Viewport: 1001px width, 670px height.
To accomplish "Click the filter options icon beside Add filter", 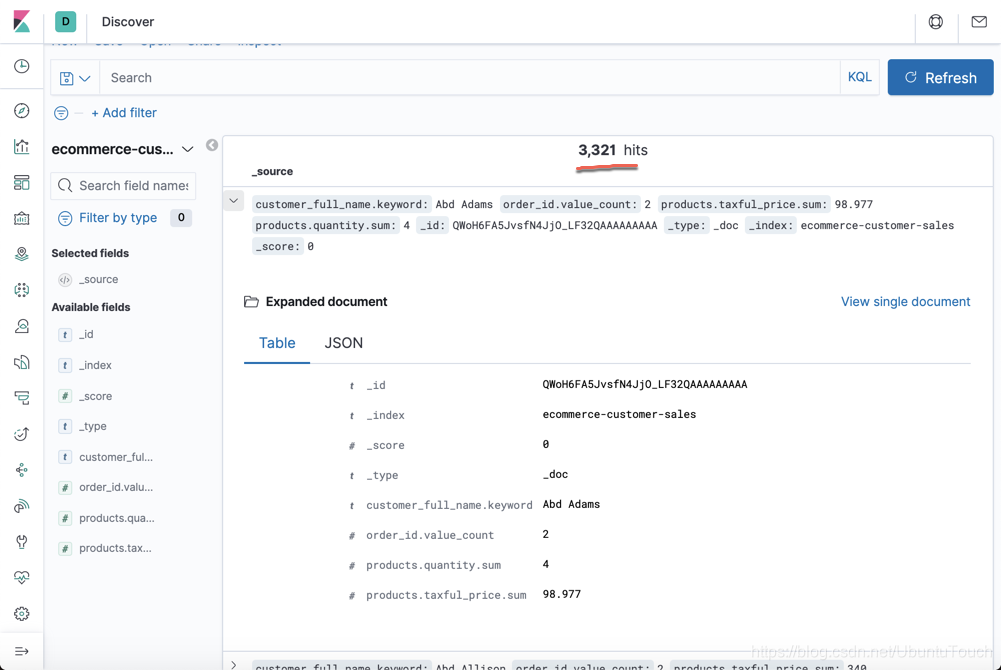I will pos(60,113).
